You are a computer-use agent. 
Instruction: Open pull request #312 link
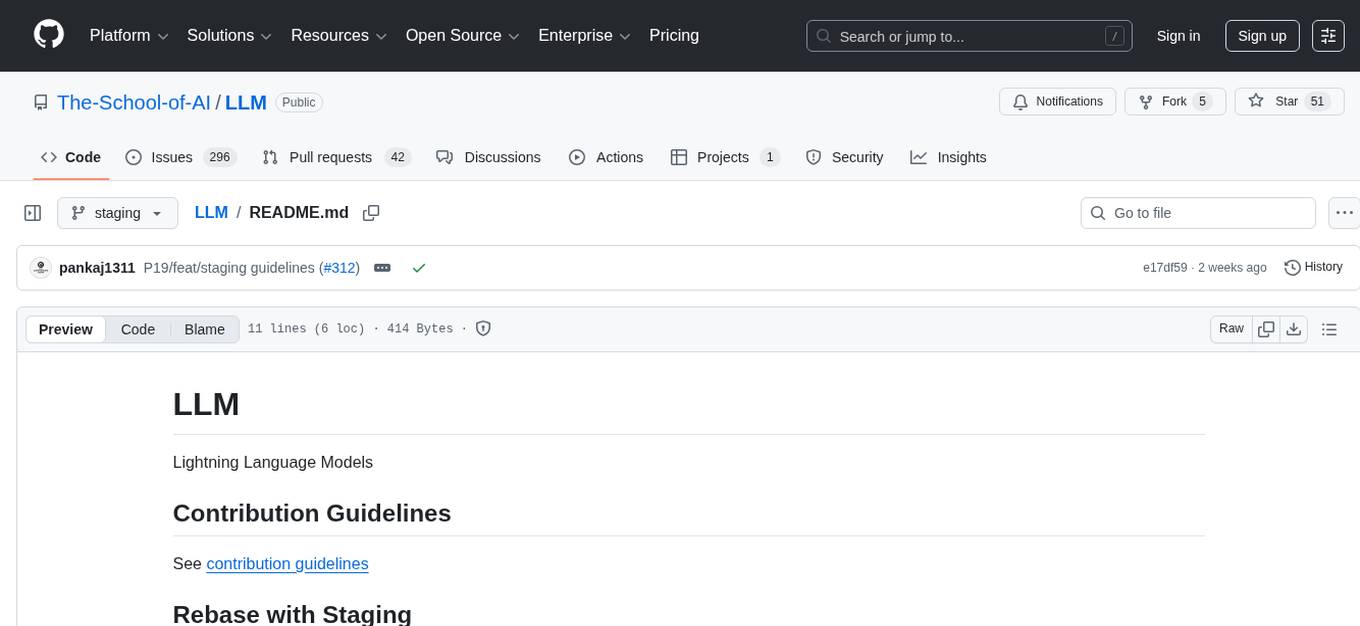pos(340,268)
